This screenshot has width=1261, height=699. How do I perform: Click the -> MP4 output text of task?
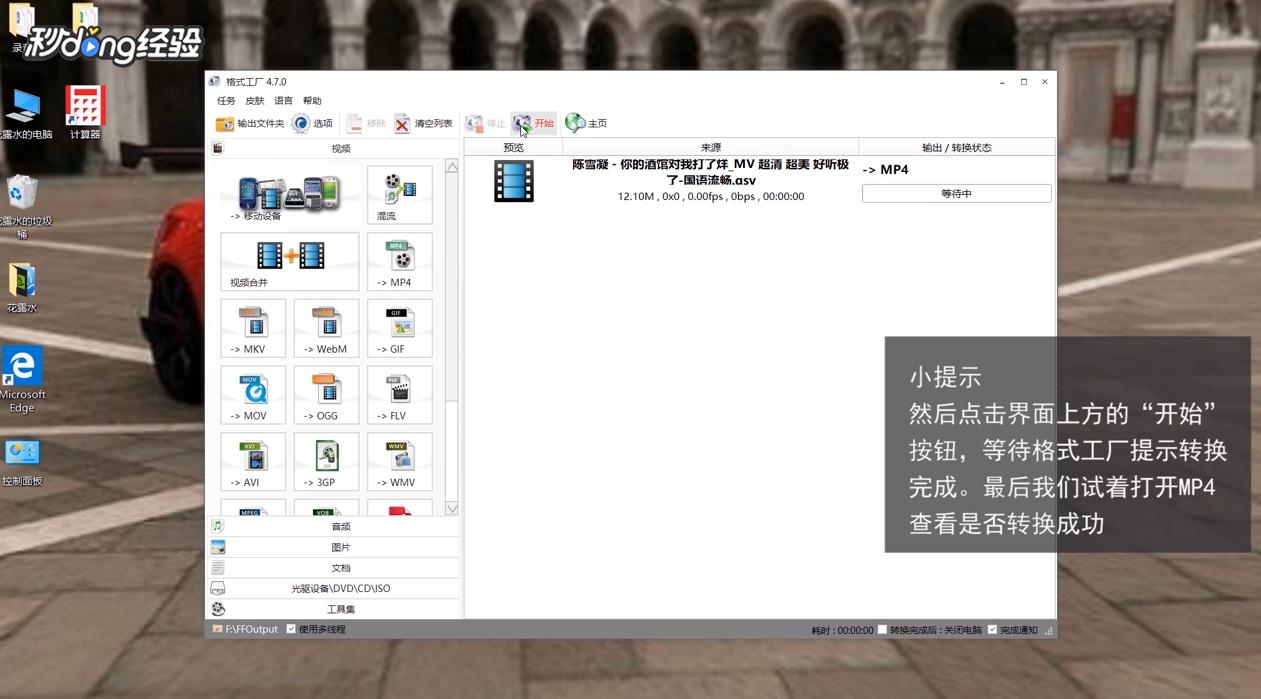point(885,170)
